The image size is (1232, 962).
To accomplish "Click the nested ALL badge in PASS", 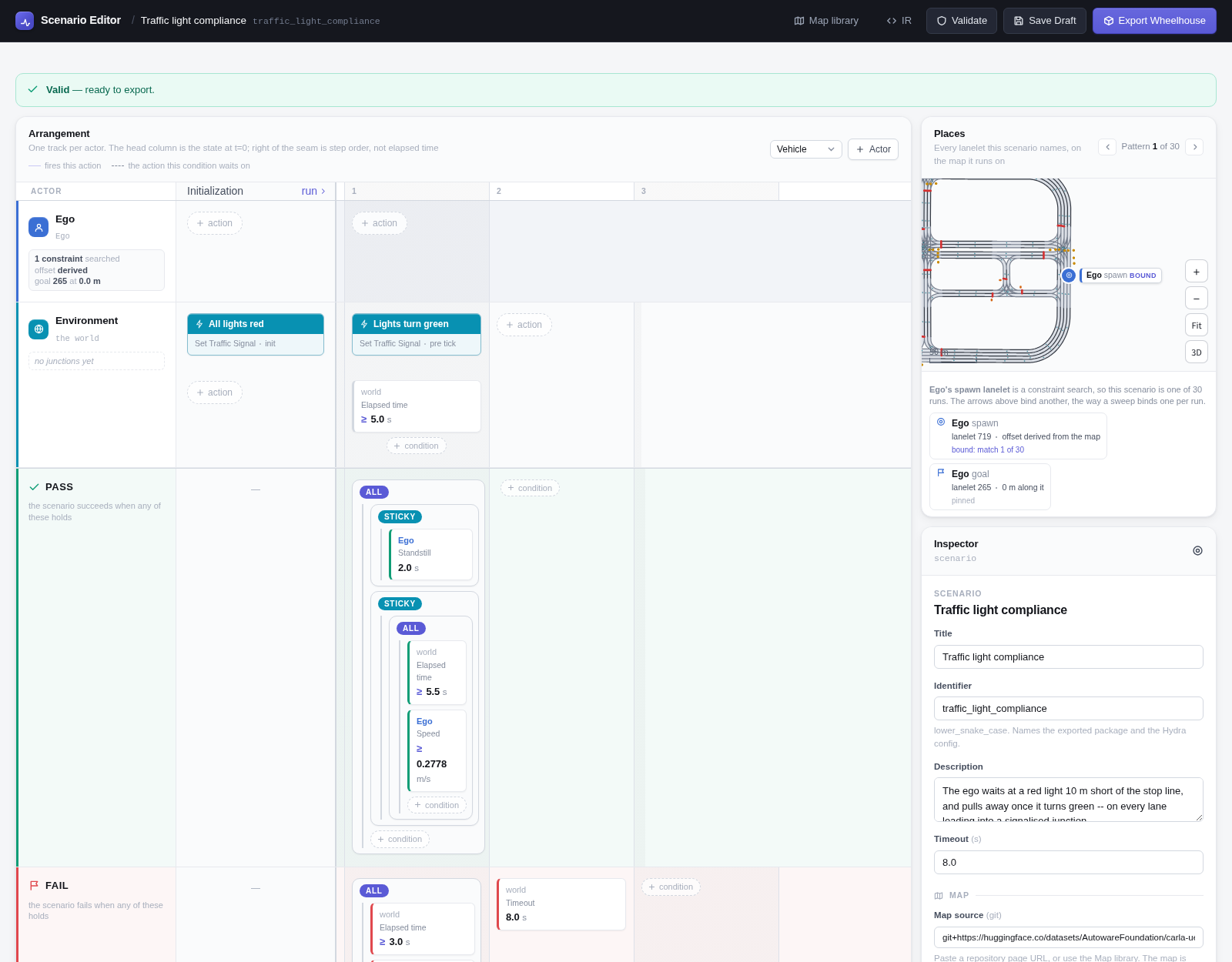I will click(411, 628).
